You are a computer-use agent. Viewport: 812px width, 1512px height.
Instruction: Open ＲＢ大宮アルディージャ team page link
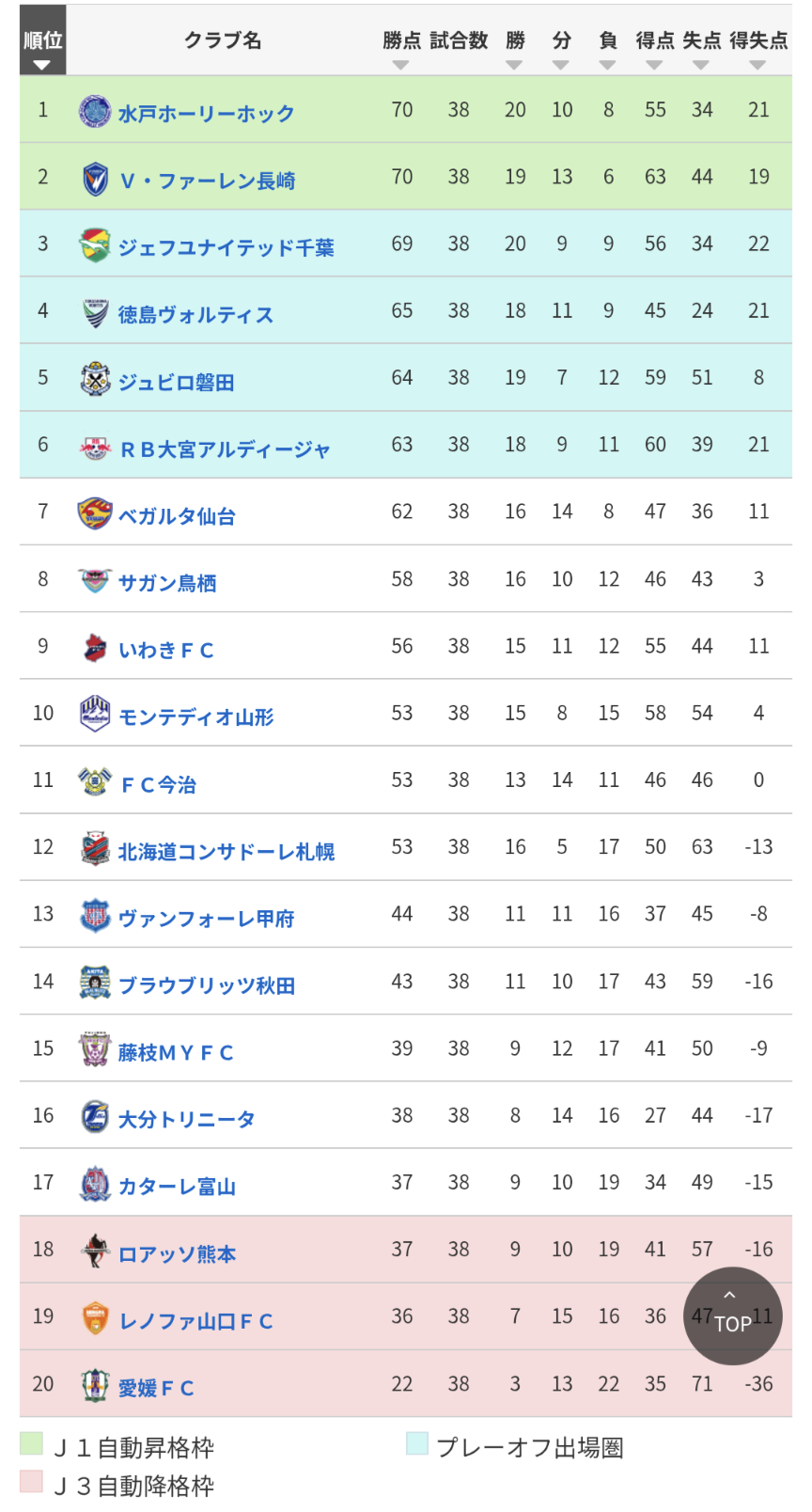[x=225, y=449]
